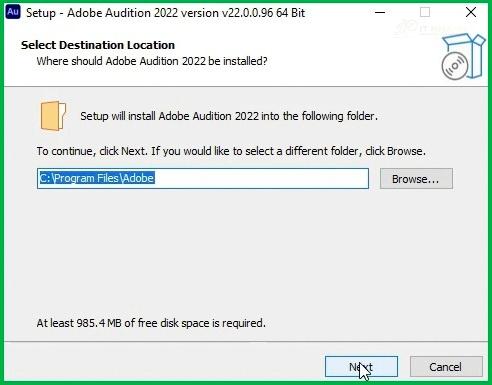Screen dimensions: 492x385
Task: Click the Adobe Audition Au title bar icon
Action: [13, 12]
